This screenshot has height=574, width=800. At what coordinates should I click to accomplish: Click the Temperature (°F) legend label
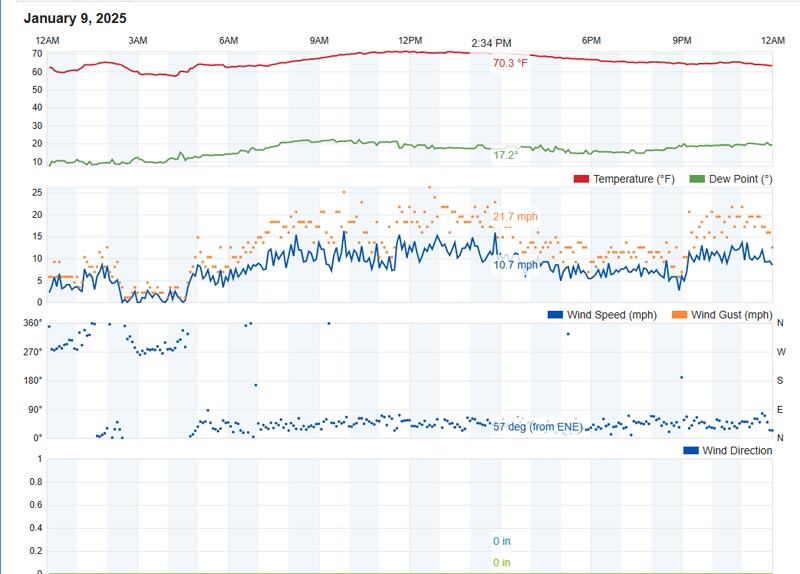634,179
